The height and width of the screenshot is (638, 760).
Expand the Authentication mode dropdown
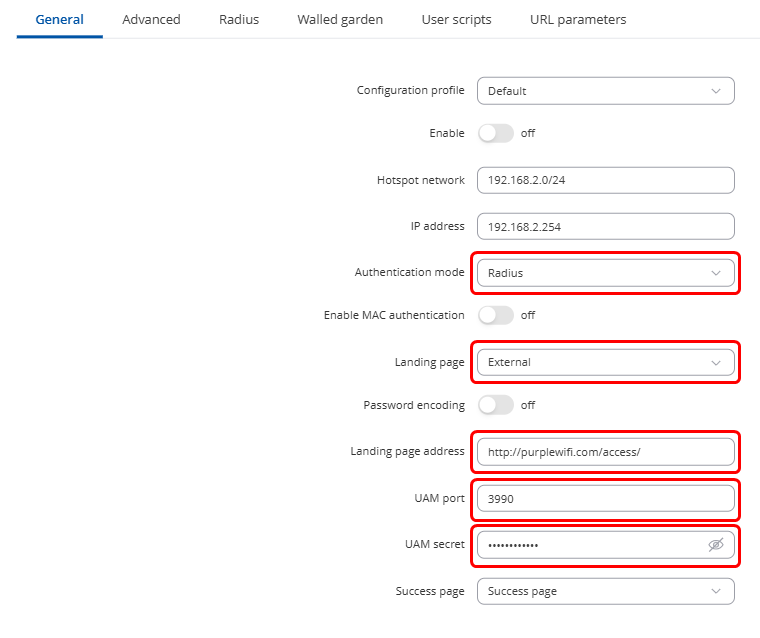605,273
